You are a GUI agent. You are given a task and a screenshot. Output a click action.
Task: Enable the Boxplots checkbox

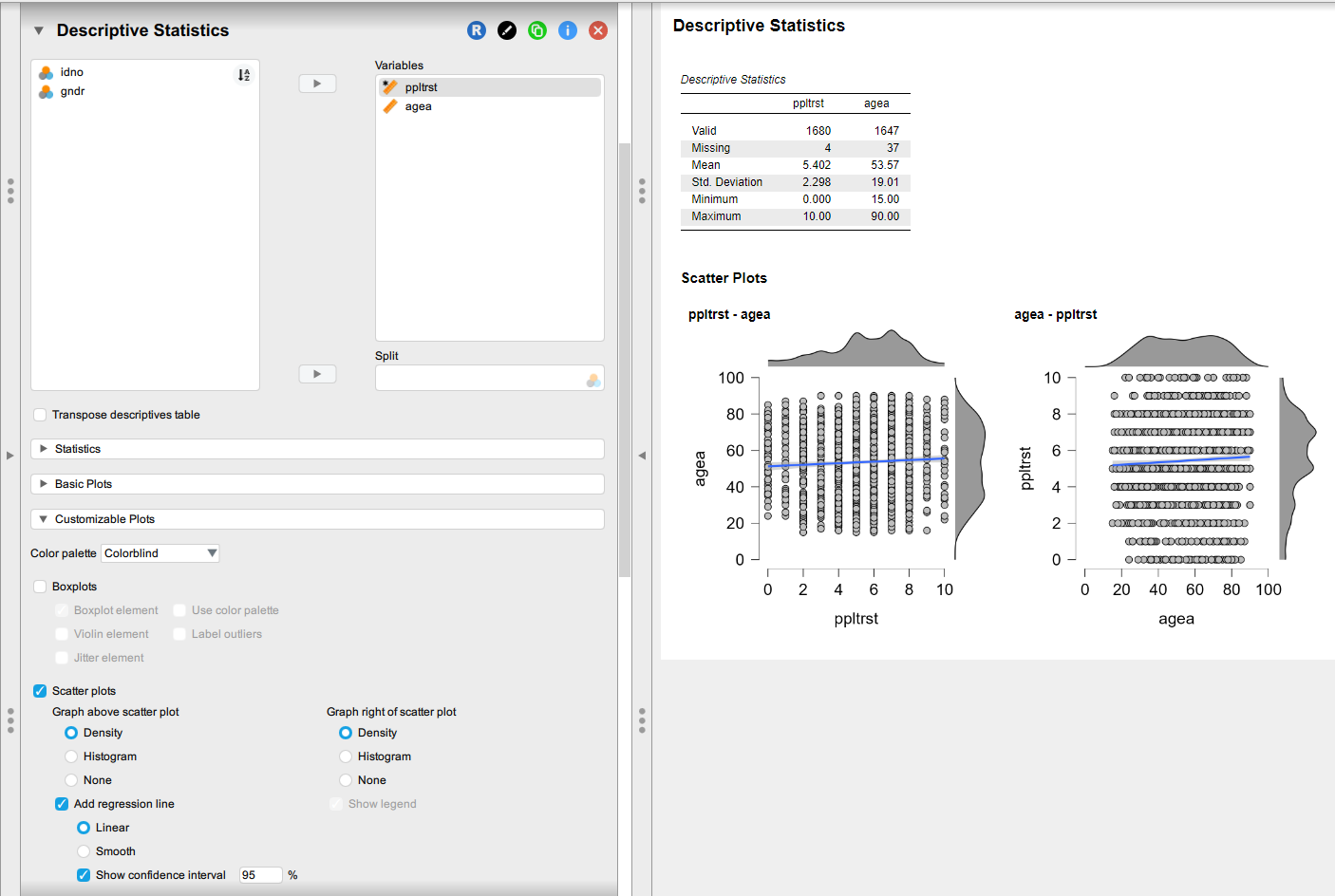(40, 587)
